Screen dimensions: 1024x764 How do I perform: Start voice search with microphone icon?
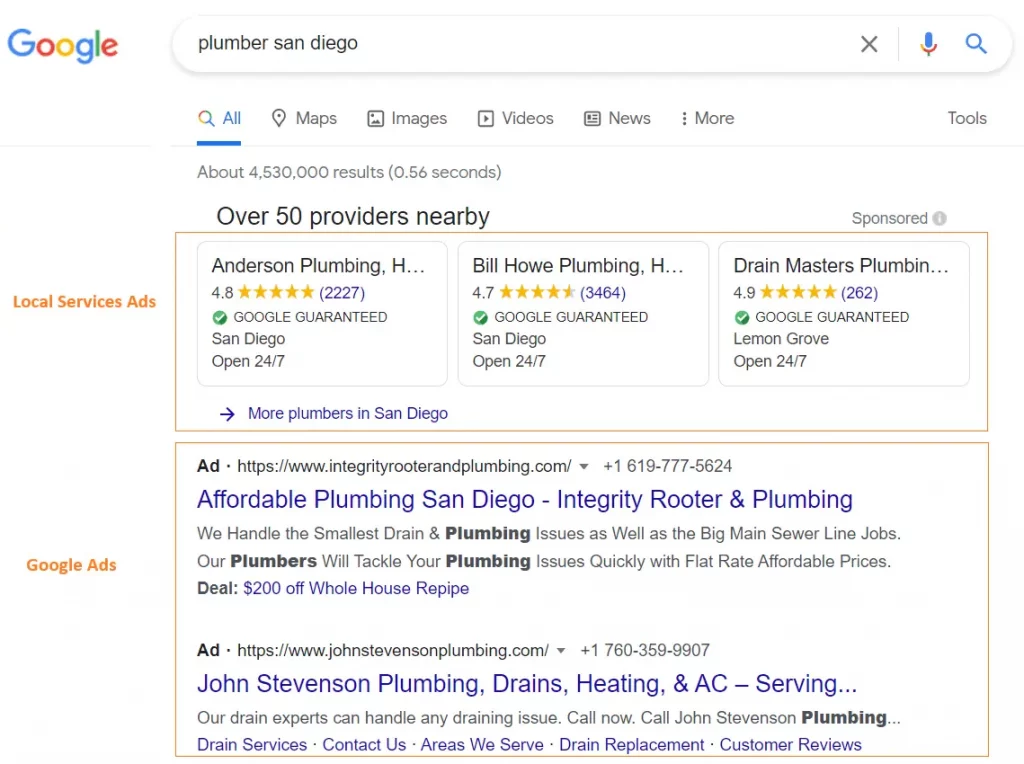928,44
